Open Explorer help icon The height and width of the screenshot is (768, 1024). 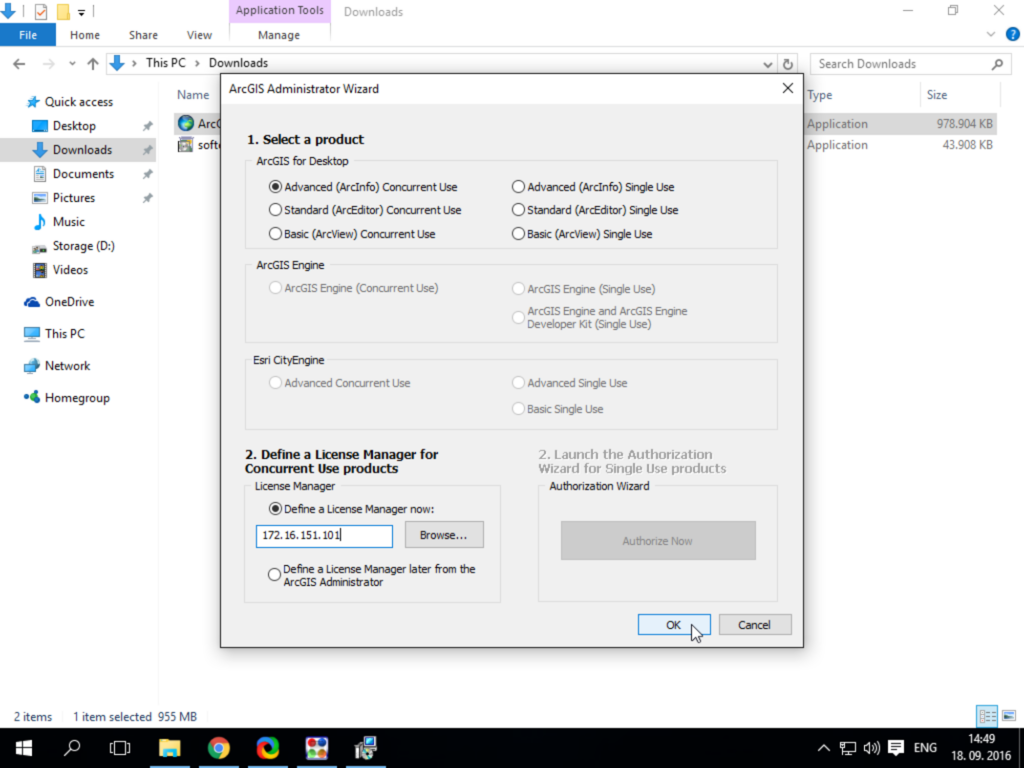click(x=1013, y=35)
